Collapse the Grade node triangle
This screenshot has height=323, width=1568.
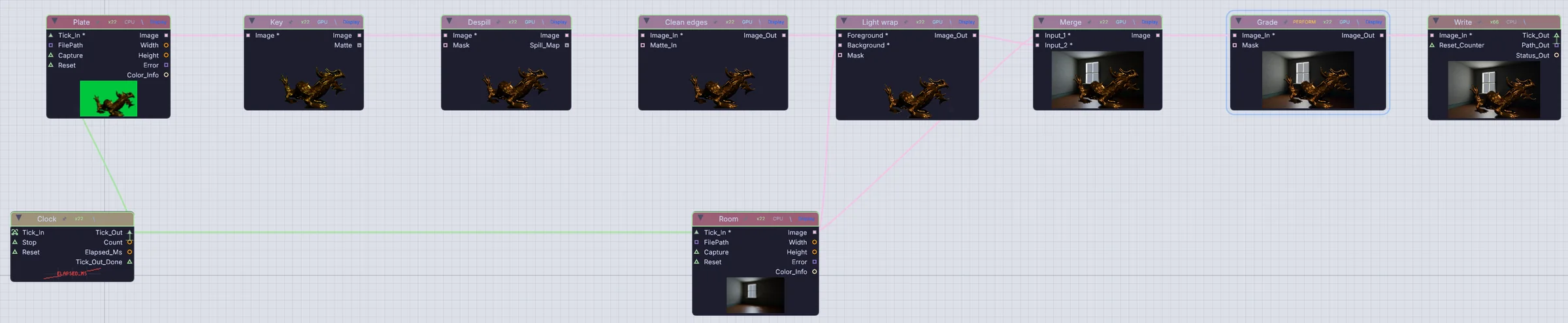[1238, 22]
